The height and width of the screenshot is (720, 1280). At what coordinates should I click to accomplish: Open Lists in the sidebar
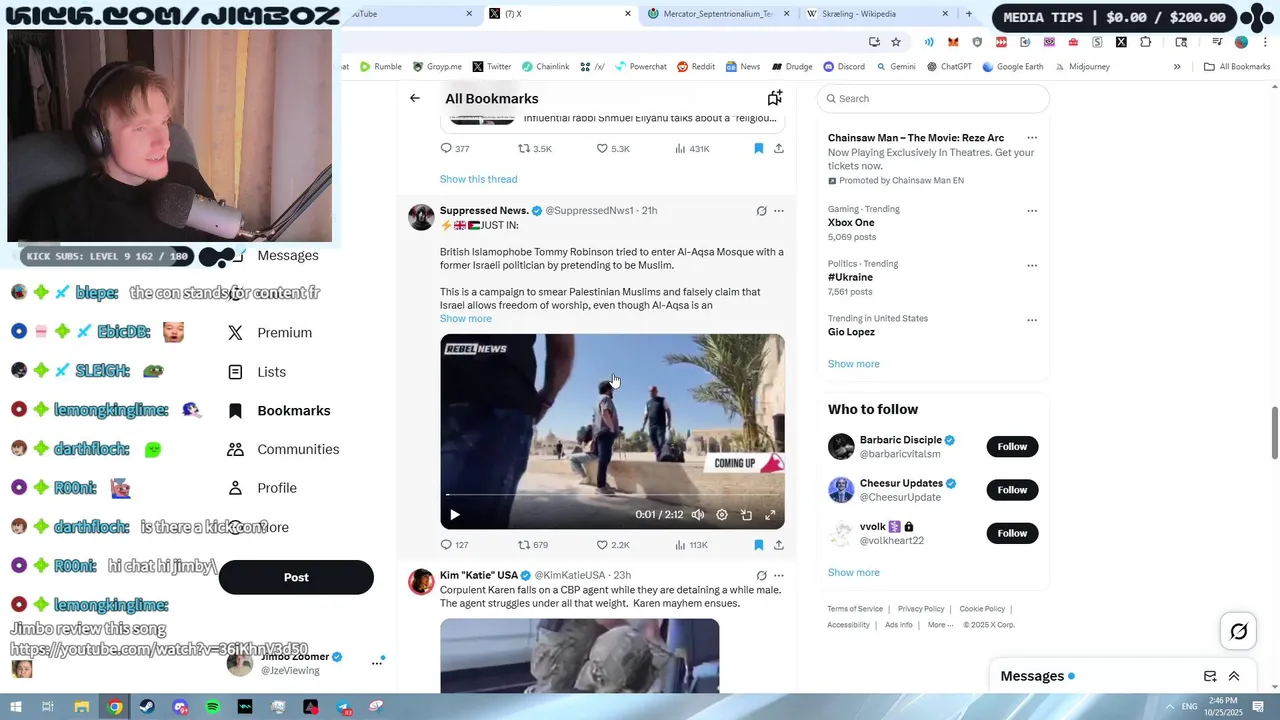tap(256, 372)
